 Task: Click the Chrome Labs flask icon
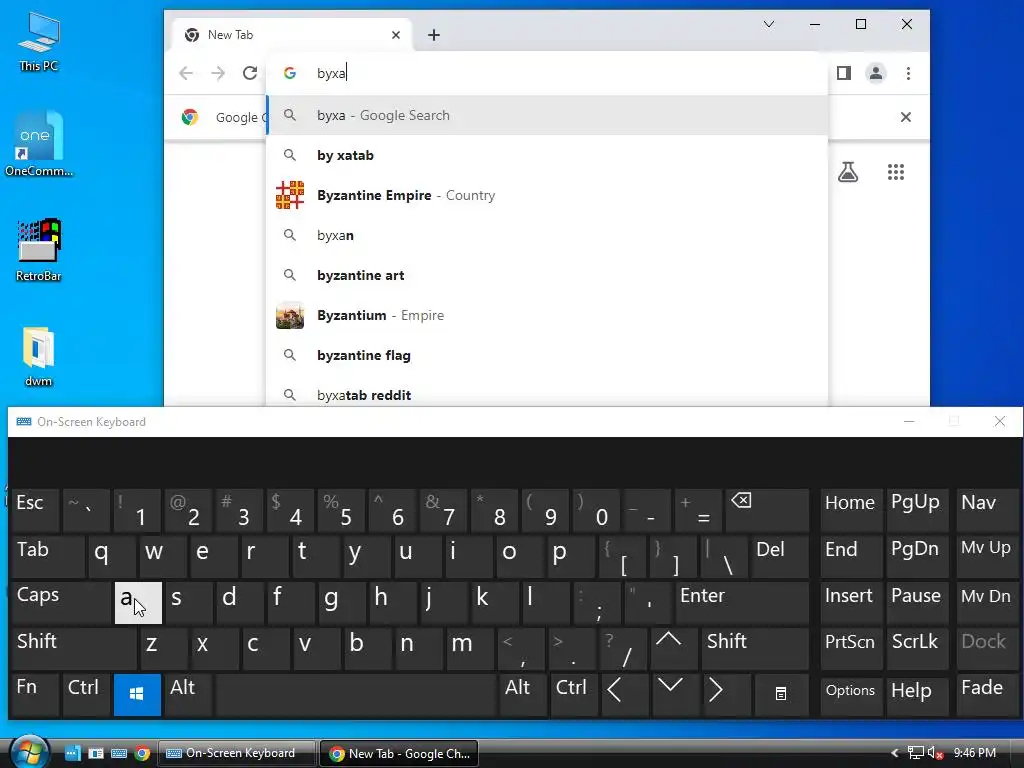(x=848, y=172)
